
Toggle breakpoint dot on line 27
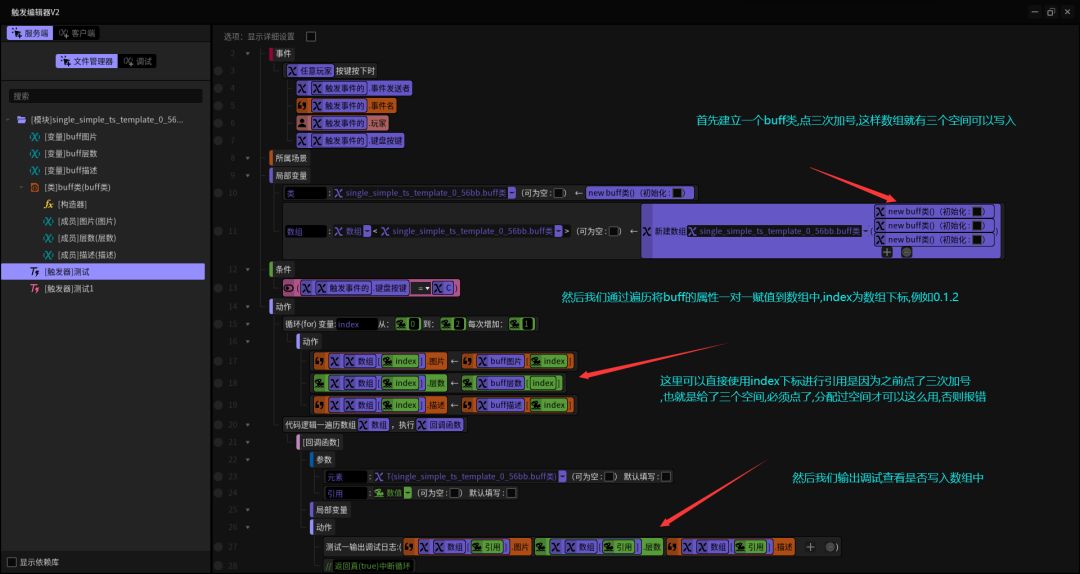pyautogui.click(x=218, y=547)
